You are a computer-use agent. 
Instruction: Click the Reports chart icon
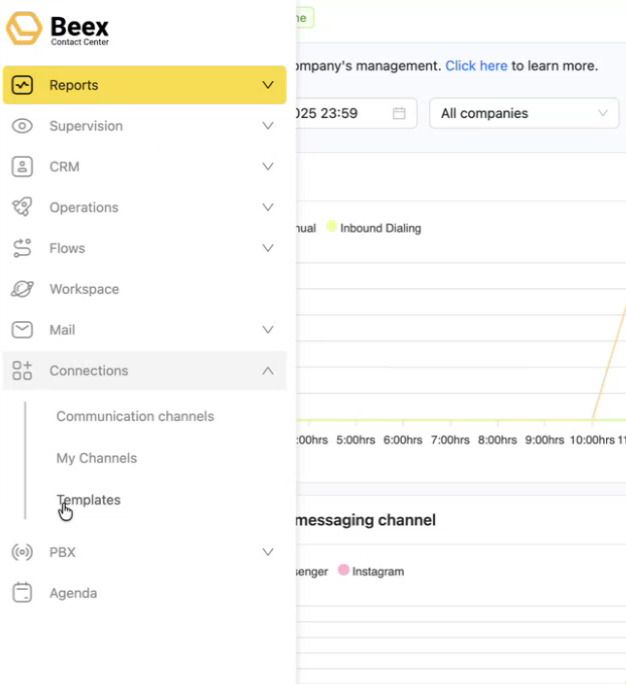coord(22,85)
